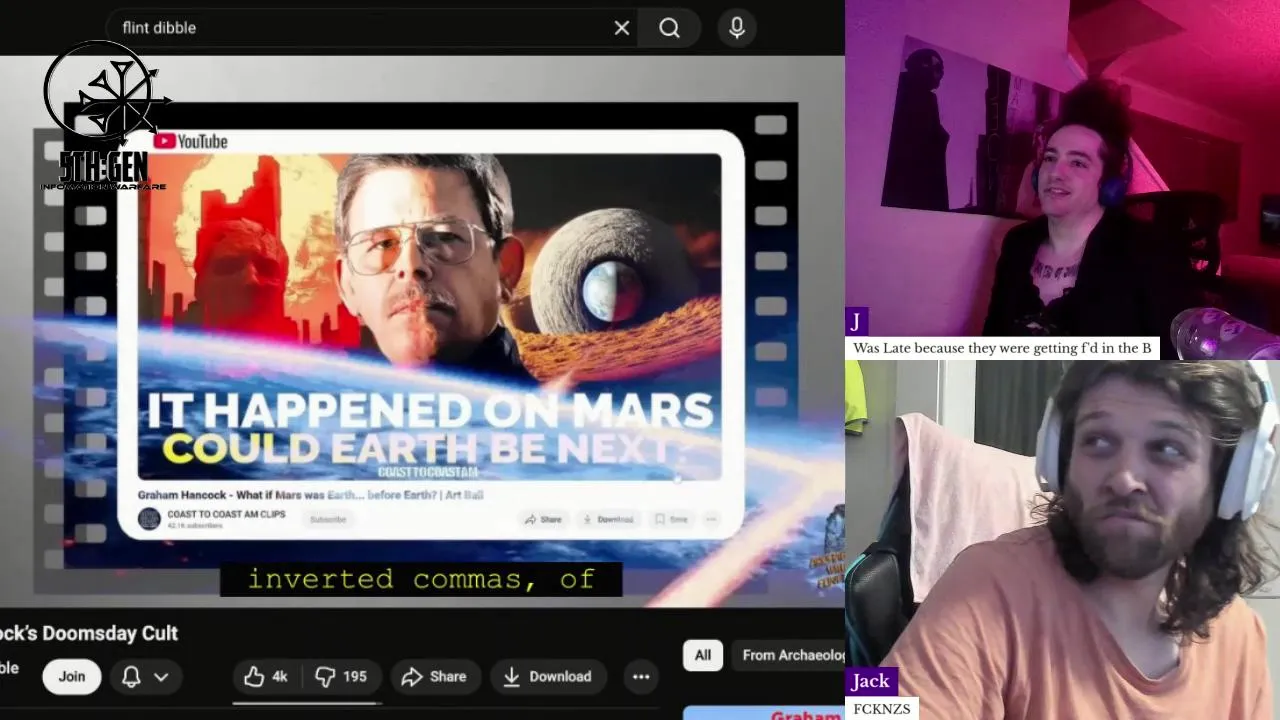Dislike the video showing 195
Viewport: 1280px width, 720px height.
(341, 677)
